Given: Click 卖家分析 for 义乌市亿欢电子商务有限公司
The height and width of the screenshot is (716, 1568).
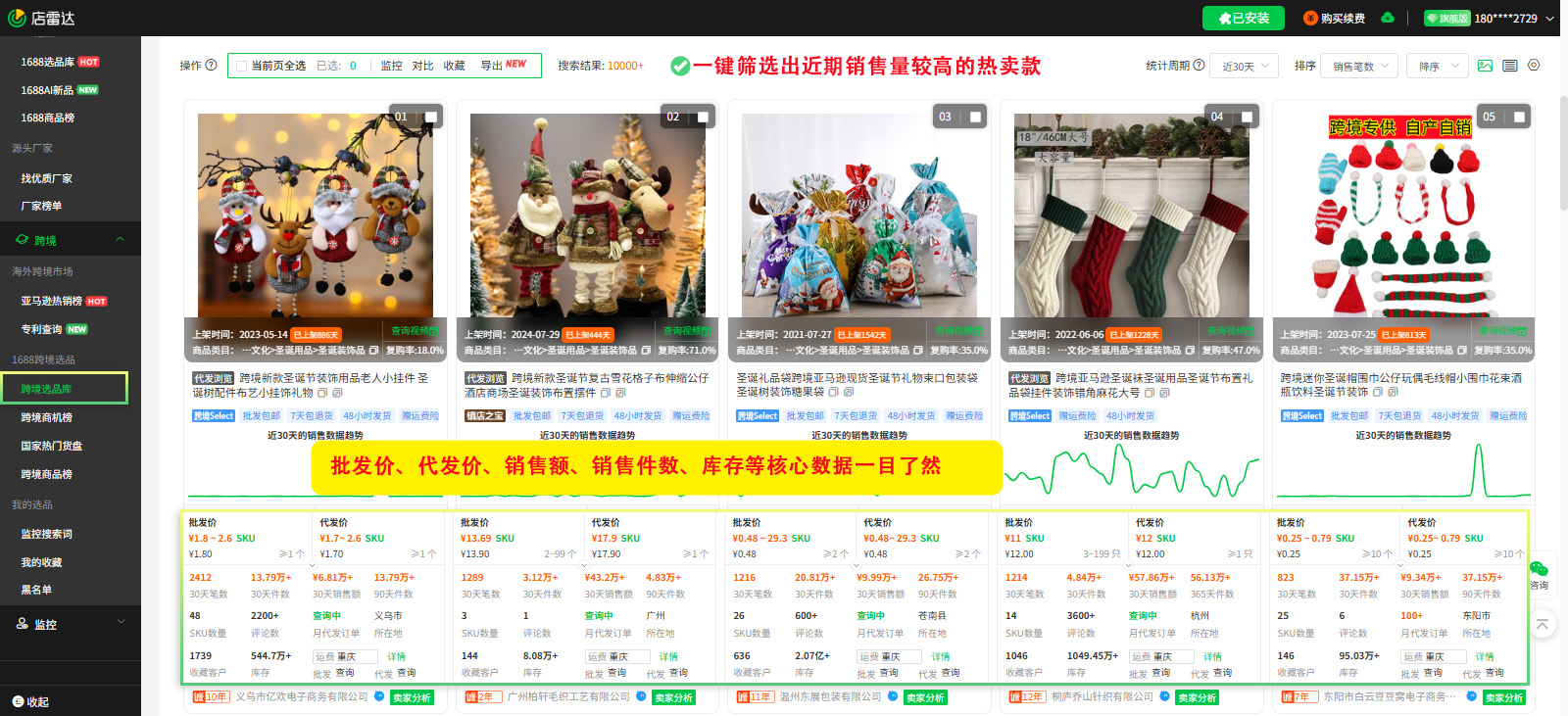Looking at the screenshot, I should tap(412, 697).
